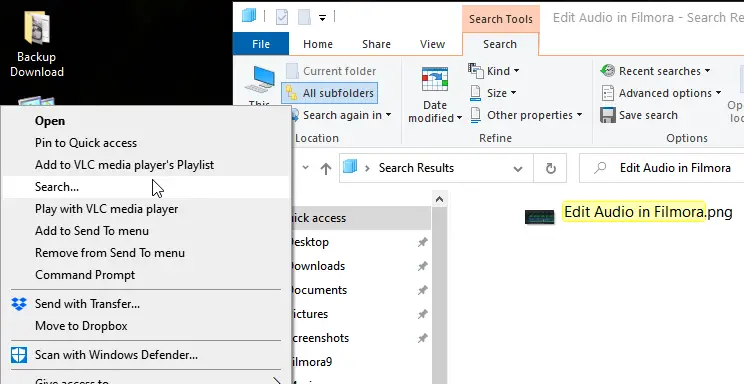Screen dimensions: 744x384
Task: Click the New folder quick access icon
Action: pyautogui.click(x=304, y=18)
